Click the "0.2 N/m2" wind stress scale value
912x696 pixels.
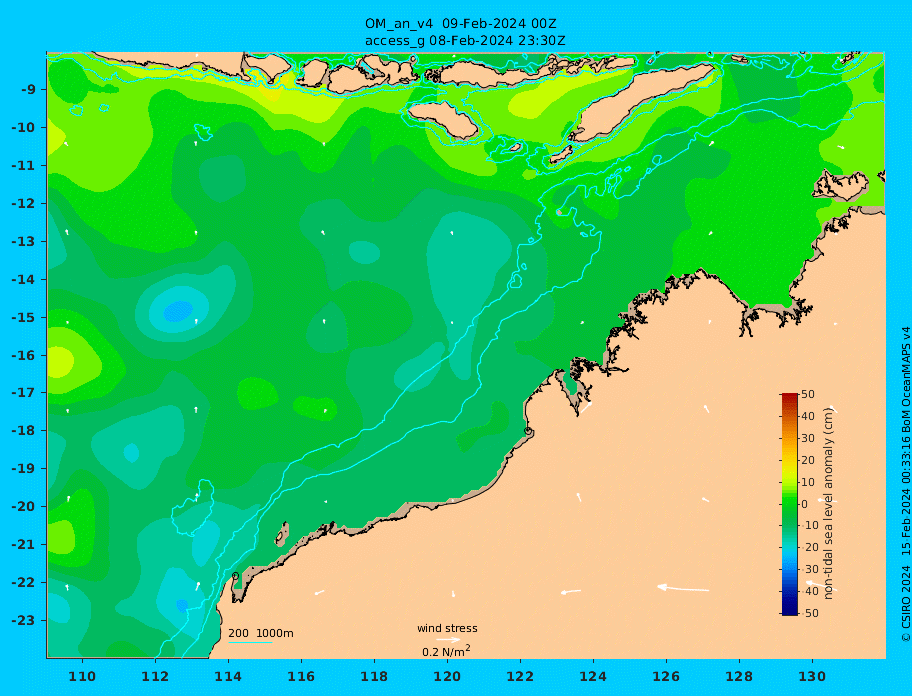pyautogui.click(x=446, y=651)
